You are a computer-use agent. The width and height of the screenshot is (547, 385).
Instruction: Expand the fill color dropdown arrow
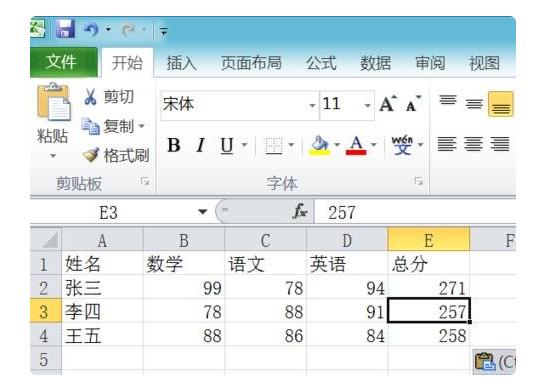tap(337, 144)
